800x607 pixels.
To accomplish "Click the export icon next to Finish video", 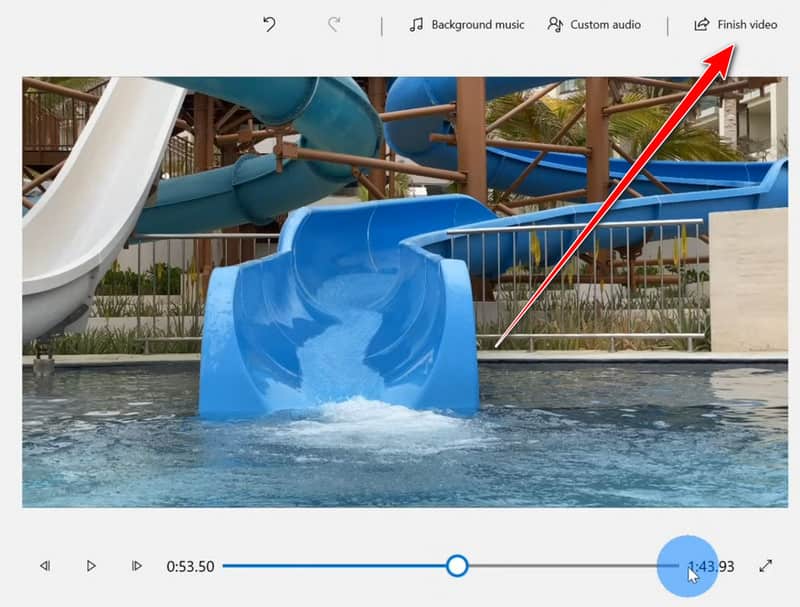I will [x=700, y=24].
